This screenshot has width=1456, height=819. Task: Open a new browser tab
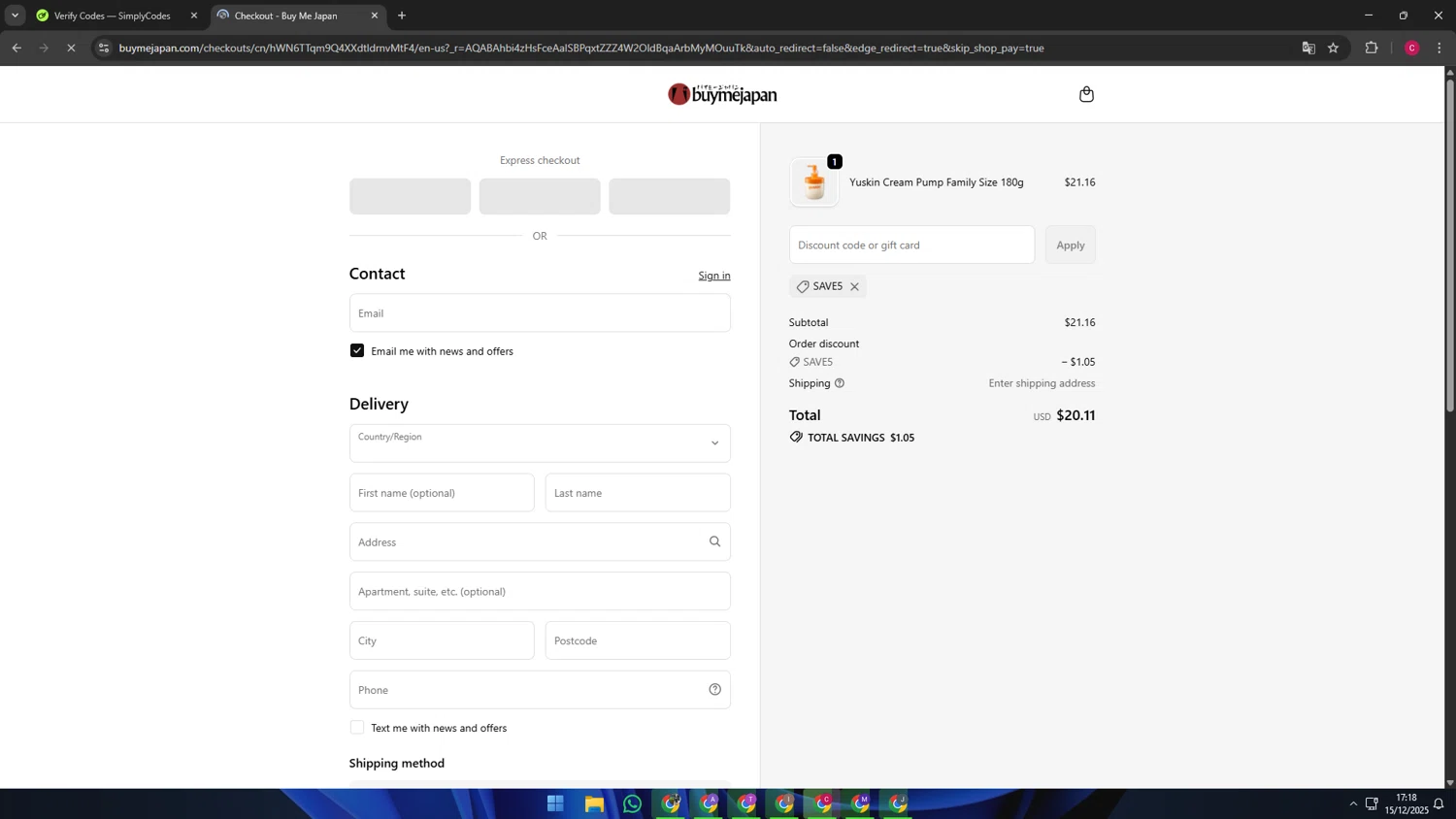[402, 16]
